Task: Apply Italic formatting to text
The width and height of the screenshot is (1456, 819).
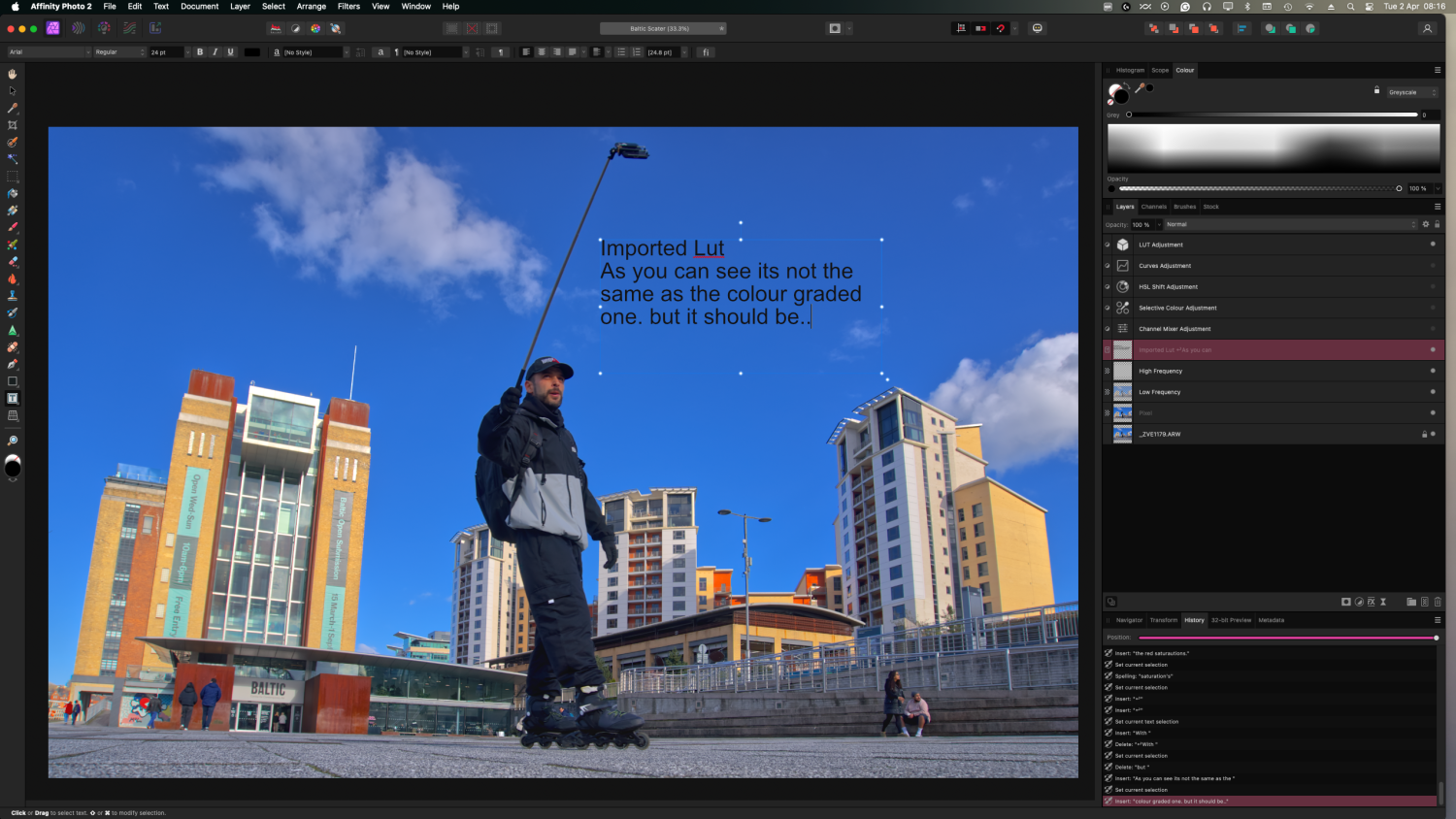Action: [x=215, y=52]
